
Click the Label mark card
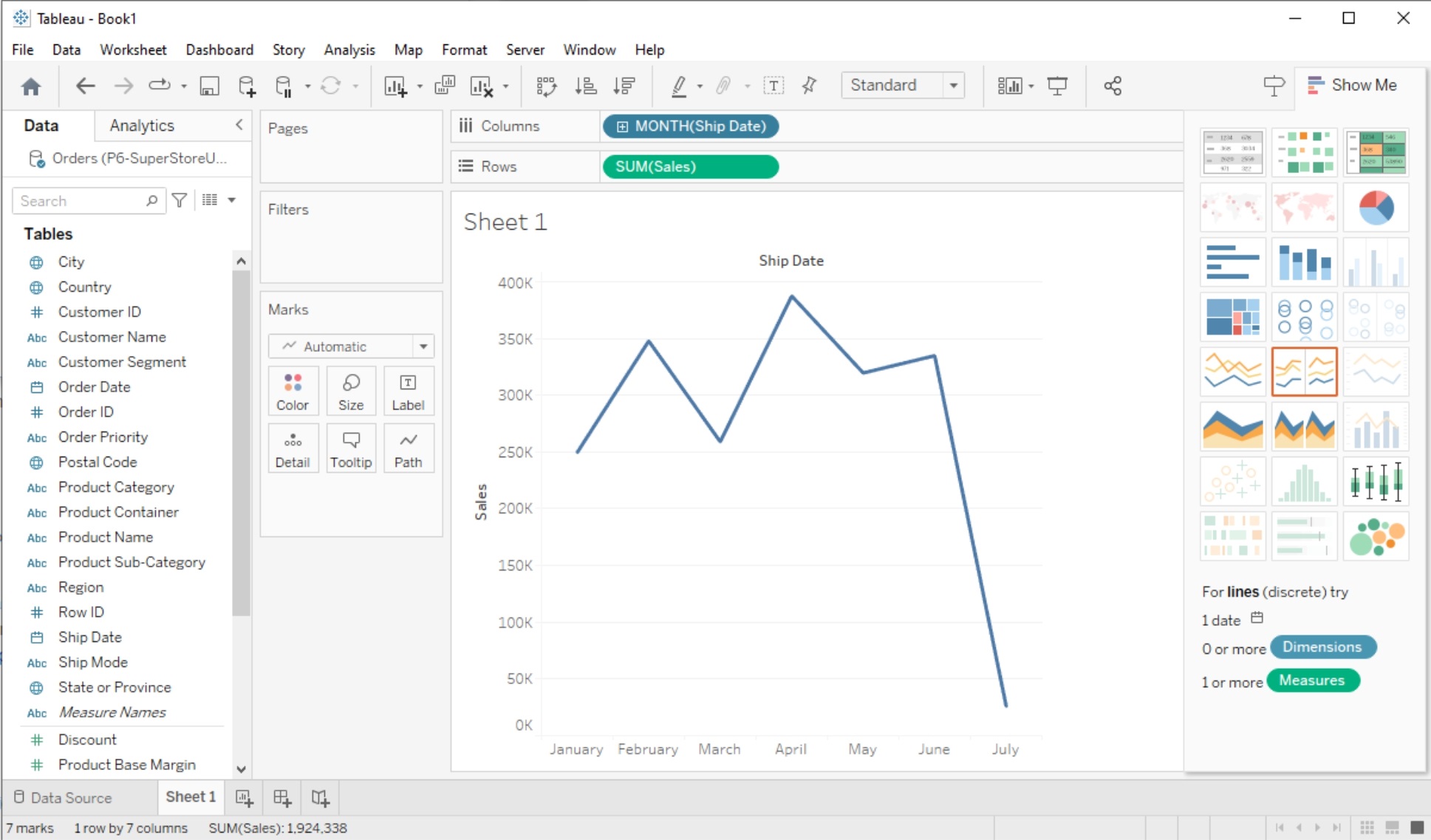click(x=408, y=391)
